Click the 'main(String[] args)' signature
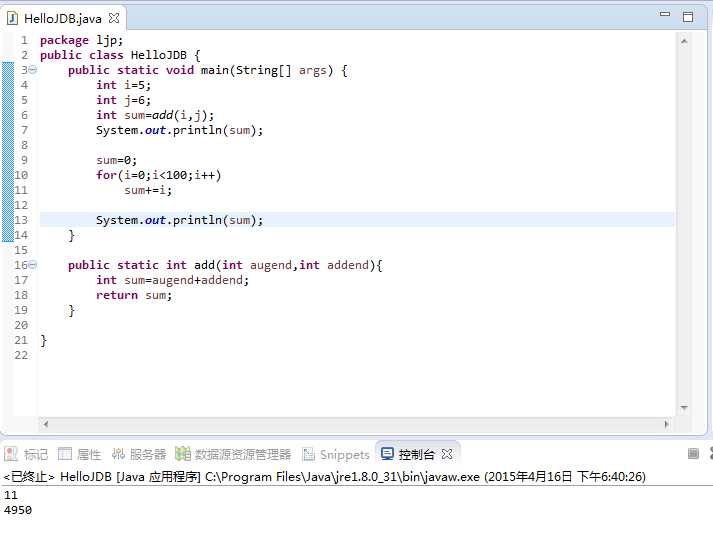 [x=267, y=70]
